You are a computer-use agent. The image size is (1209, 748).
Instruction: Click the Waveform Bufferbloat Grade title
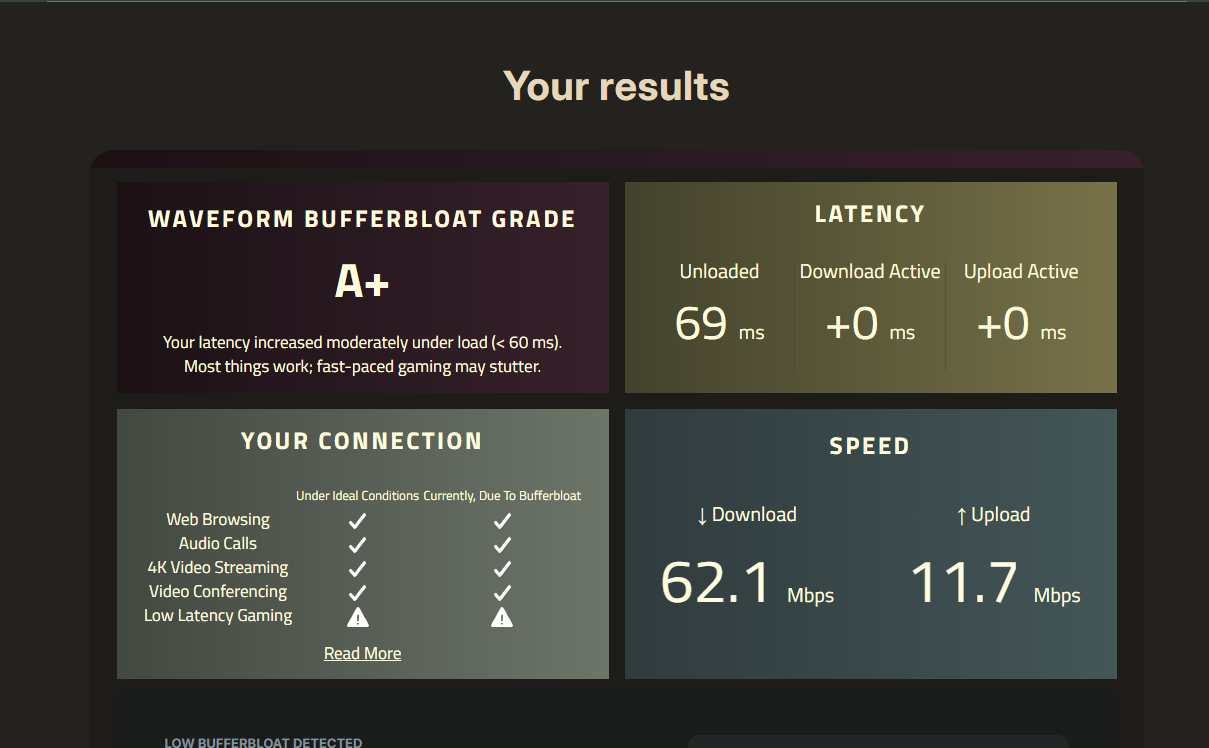click(362, 219)
